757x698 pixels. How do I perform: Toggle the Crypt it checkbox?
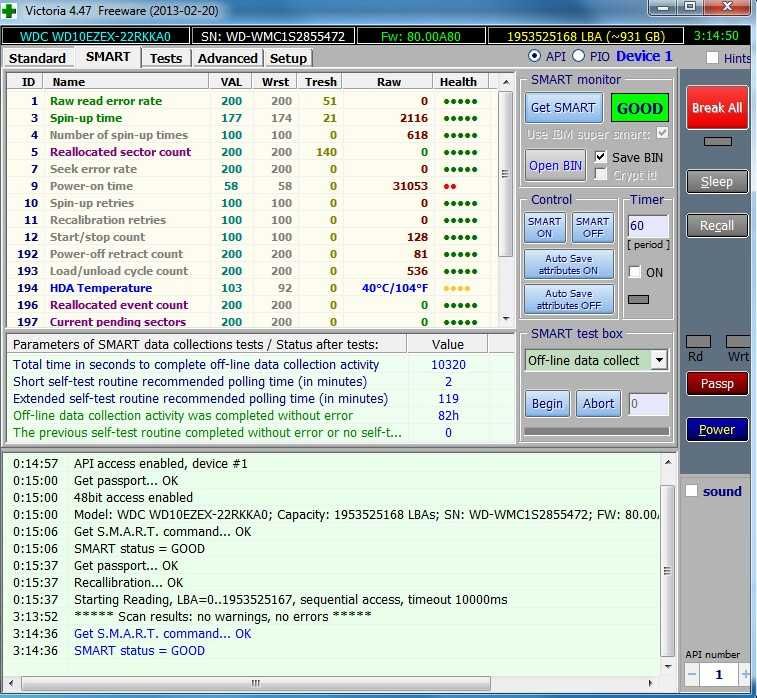(601, 174)
